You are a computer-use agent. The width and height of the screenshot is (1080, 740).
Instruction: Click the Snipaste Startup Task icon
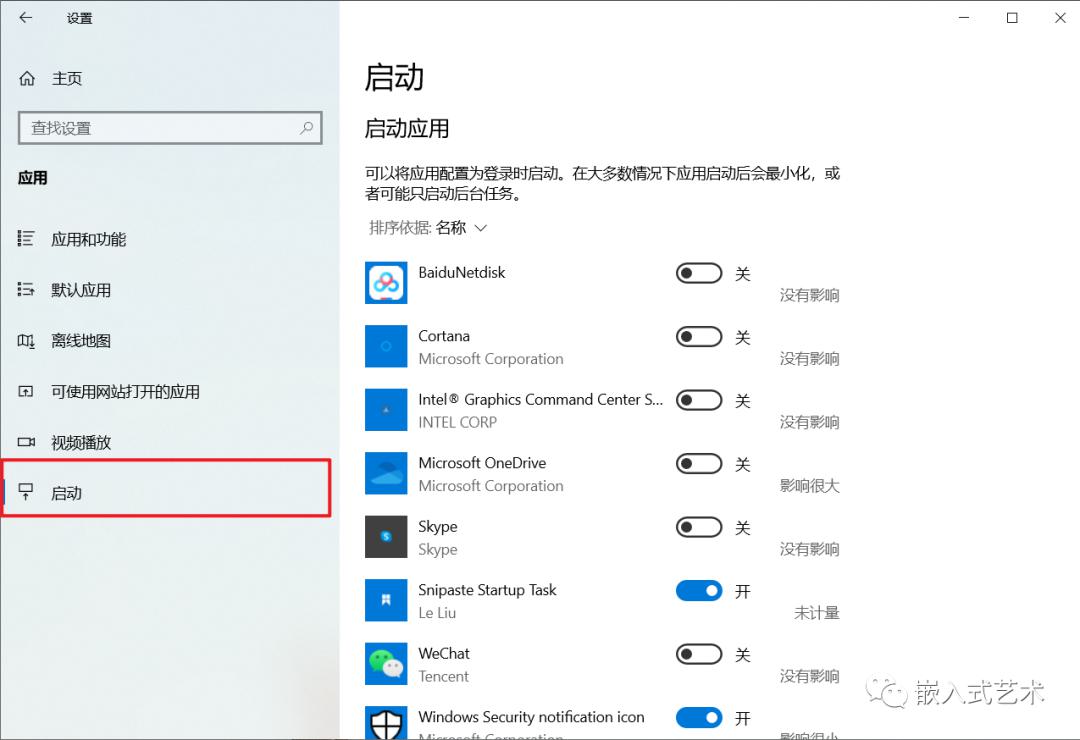point(386,600)
